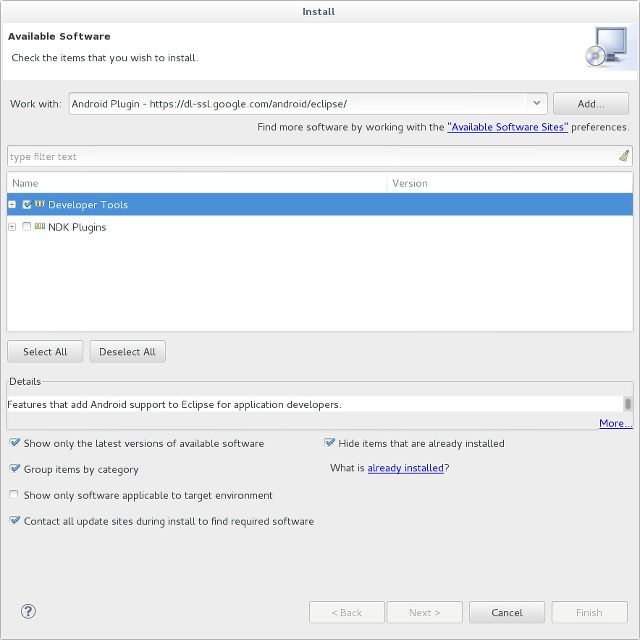Select the NDK Plugins row label
The image size is (640, 640).
tap(77, 227)
